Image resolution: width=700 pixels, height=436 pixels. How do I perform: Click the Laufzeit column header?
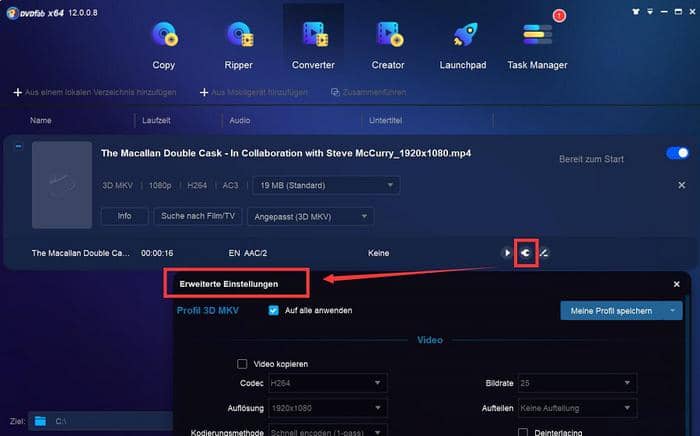click(x=156, y=120)
